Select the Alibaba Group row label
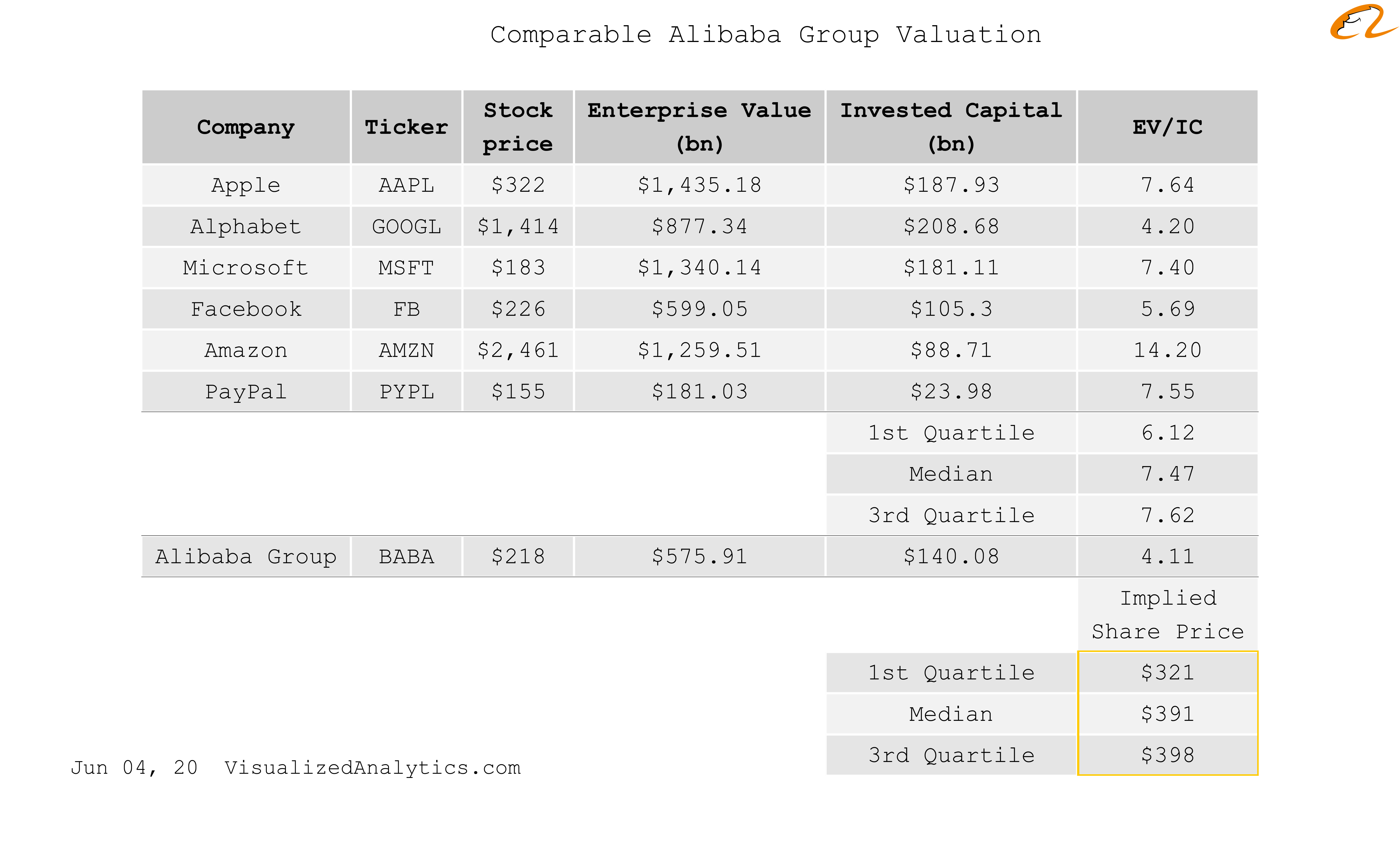The image size is (1400, 865). (246, 557)
